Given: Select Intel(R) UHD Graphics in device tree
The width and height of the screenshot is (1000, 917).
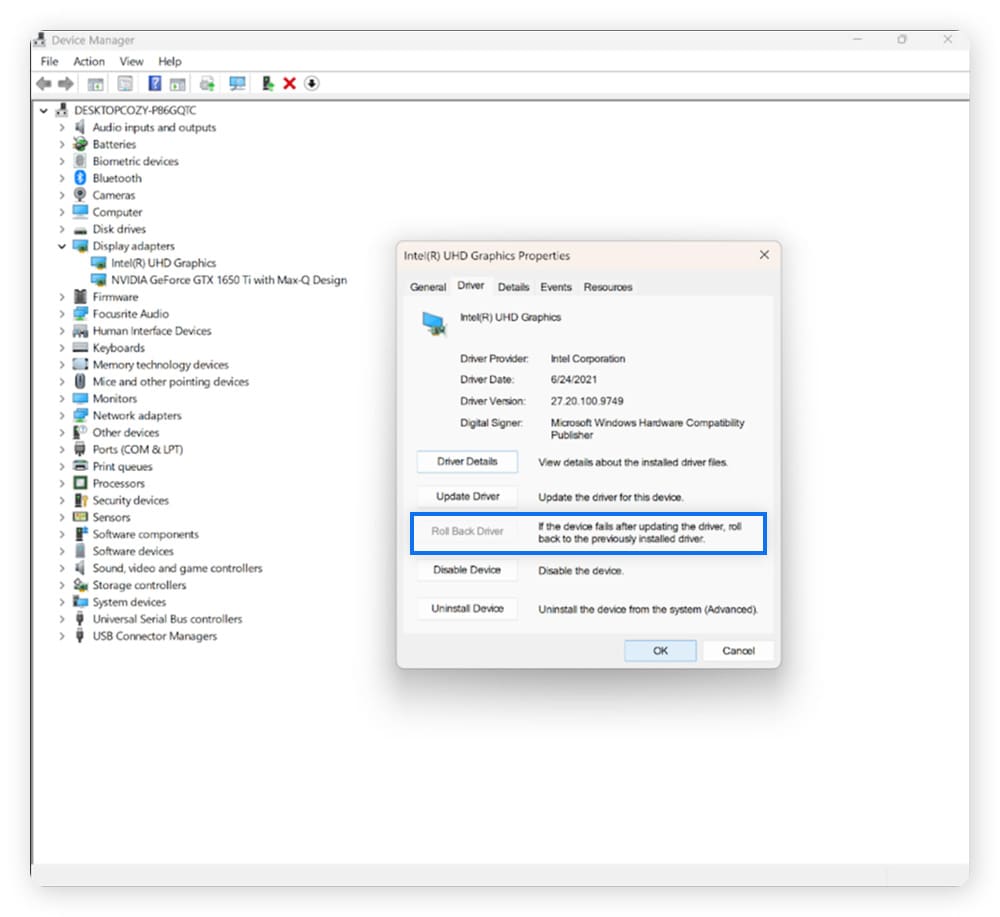Looking at the screenshot, I should click(163, 263).
